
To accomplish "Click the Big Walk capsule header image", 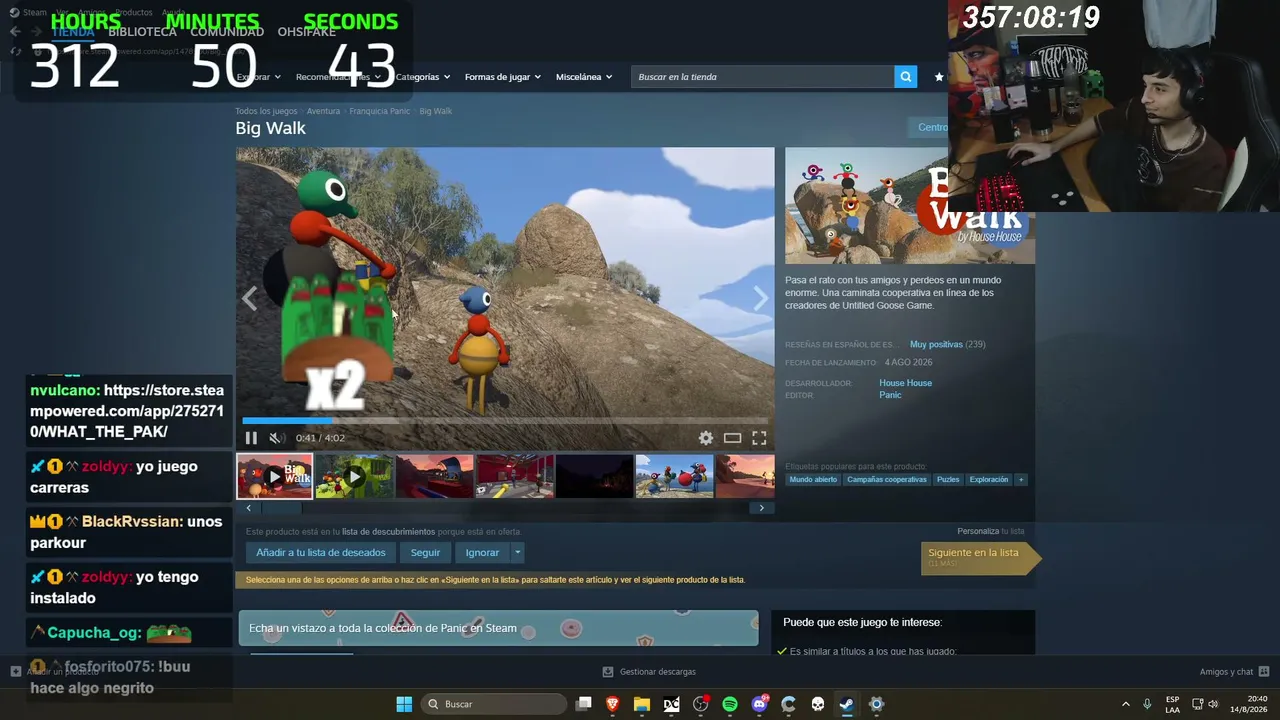I will click(909, 206).
